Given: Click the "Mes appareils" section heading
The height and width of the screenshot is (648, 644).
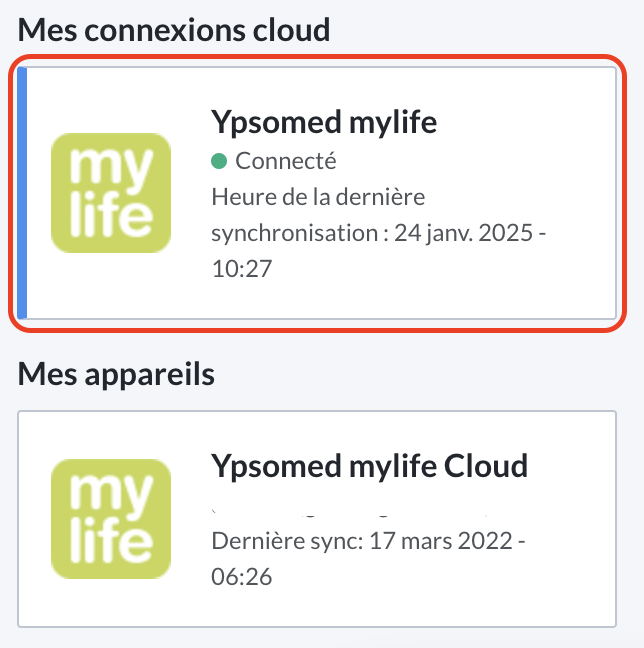Looking at the screenshot, I should pyautogui.click(x=117, y=375).
